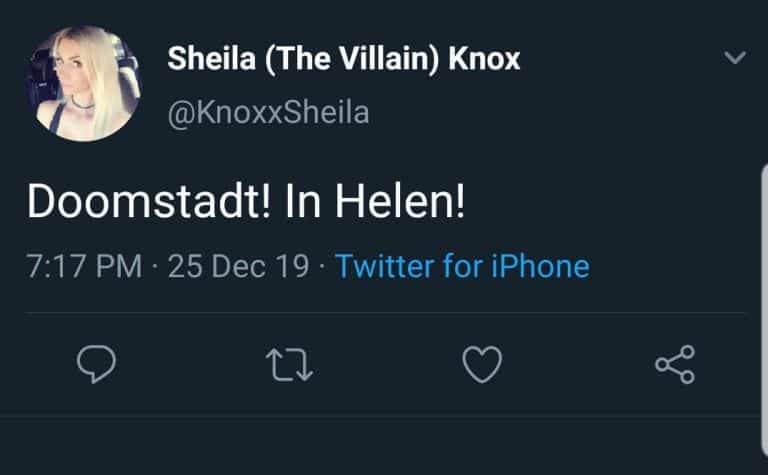
Task: Click the tweet text In Helen!
Action: point(375,201)
